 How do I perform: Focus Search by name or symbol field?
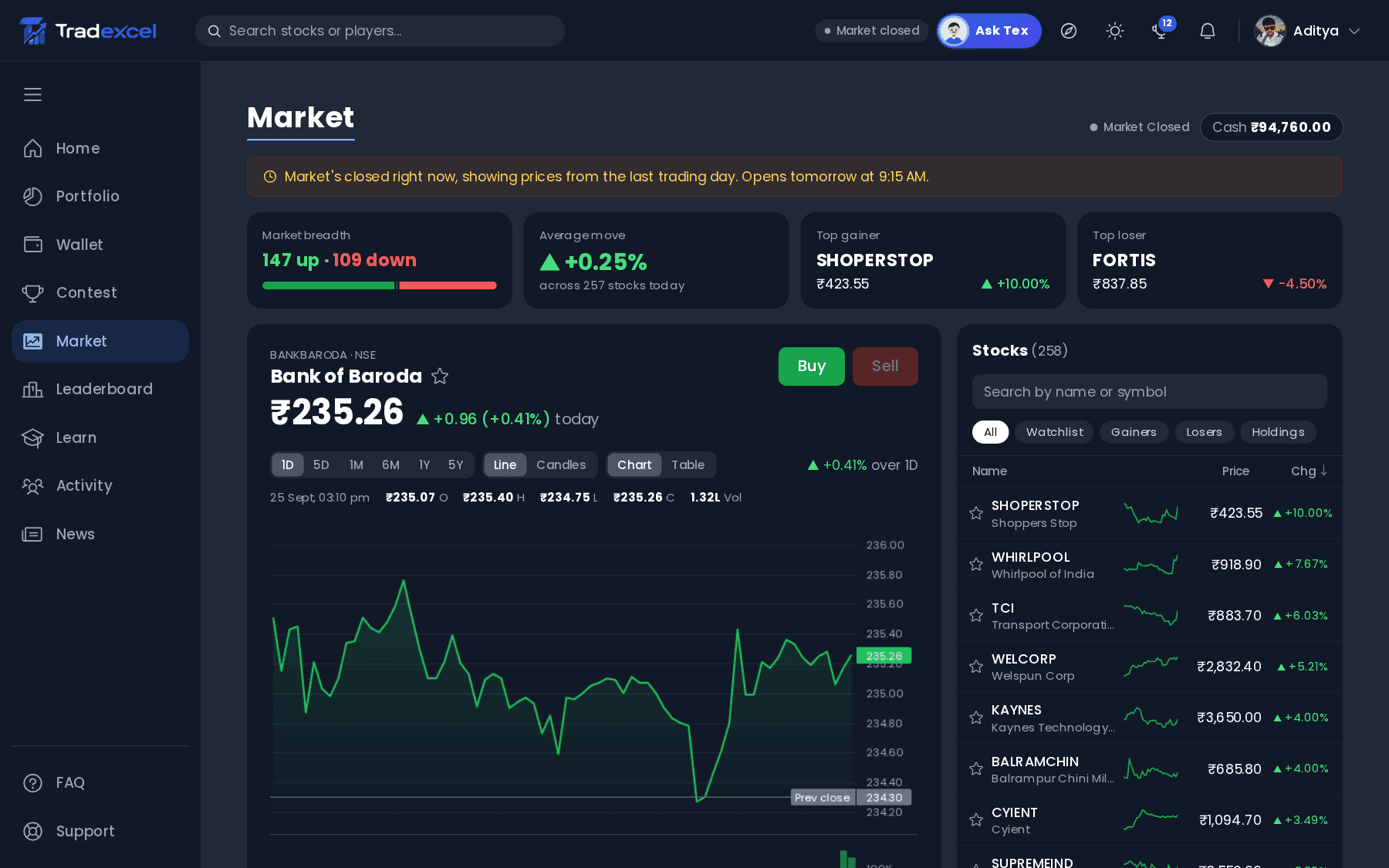point(1150,392)
